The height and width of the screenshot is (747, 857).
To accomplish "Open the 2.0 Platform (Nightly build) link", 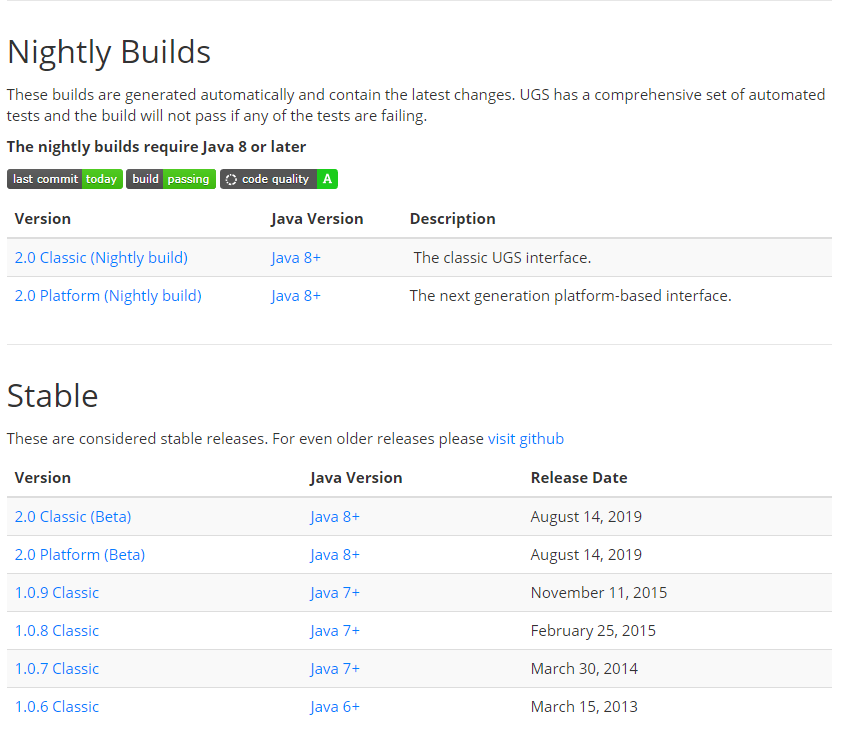I will [108, 296].
